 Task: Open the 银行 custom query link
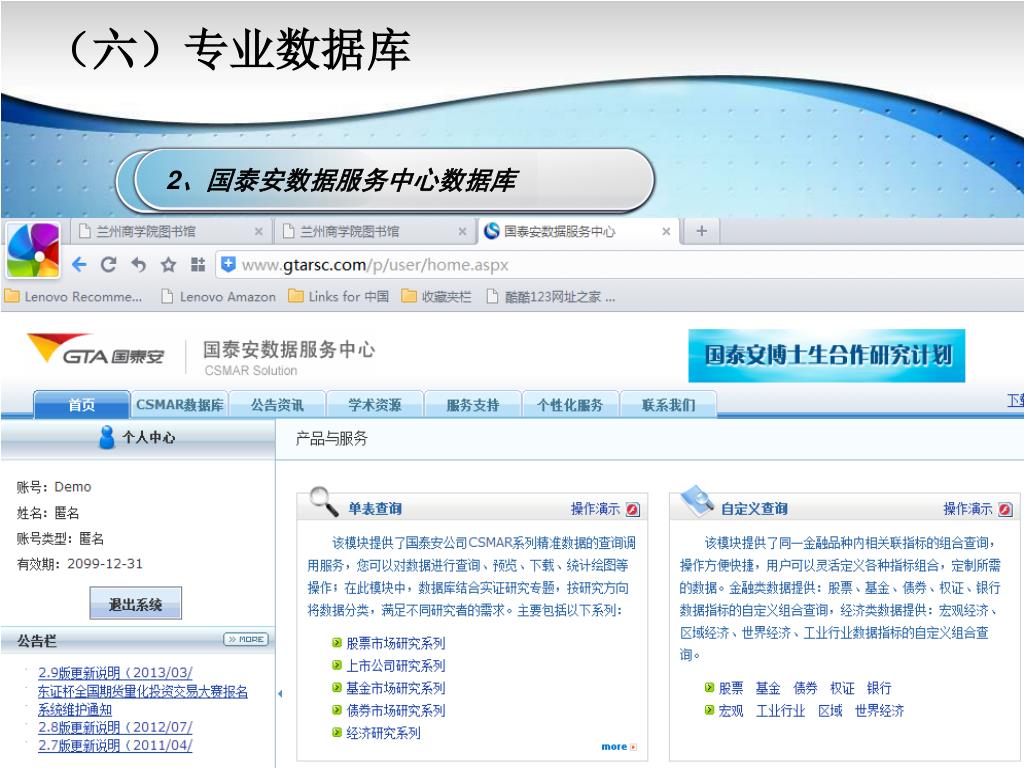click(879, 688)
